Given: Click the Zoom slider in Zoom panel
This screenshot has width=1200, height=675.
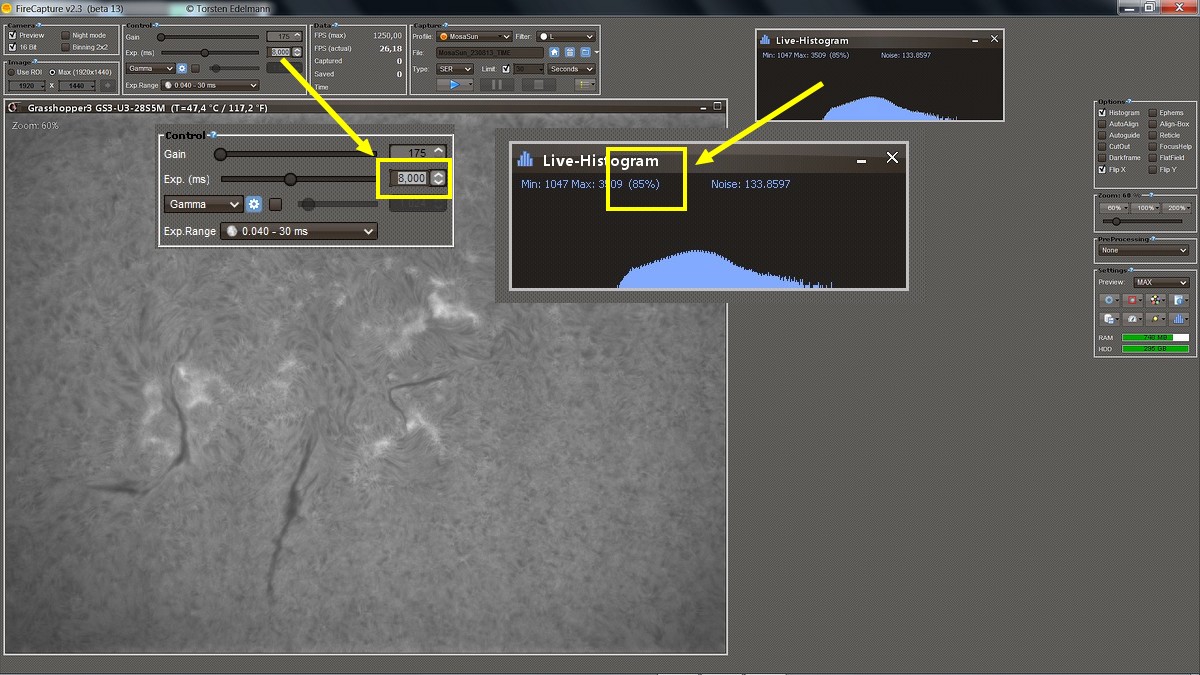Looking at the screenshot, I should (x=1142, y=221).
